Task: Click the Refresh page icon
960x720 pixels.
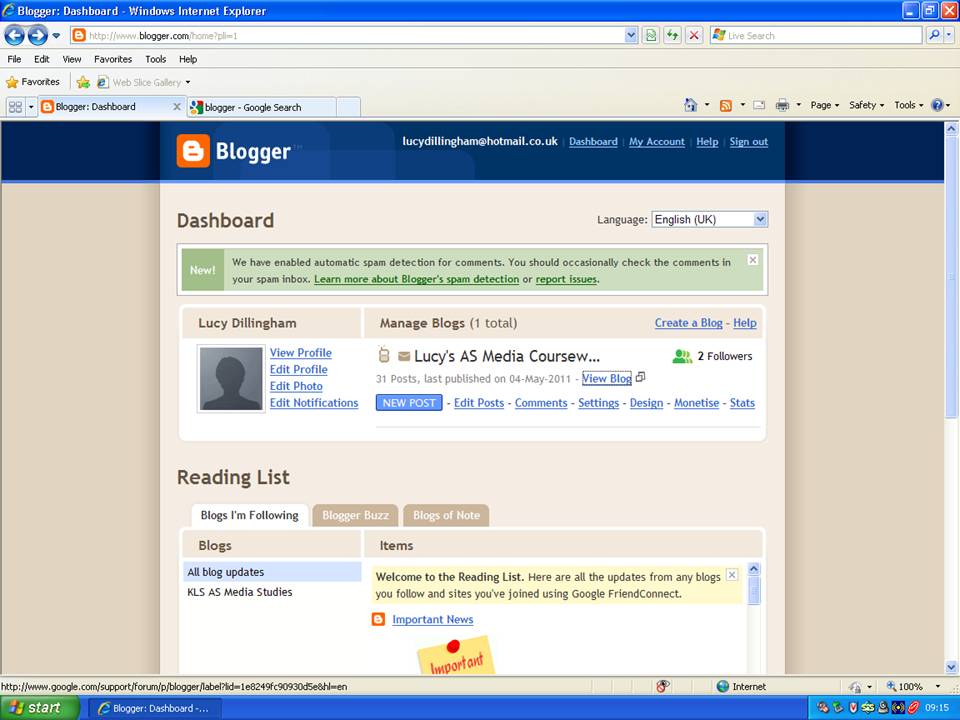Action: pyautogui.click(x=672, y=36)
